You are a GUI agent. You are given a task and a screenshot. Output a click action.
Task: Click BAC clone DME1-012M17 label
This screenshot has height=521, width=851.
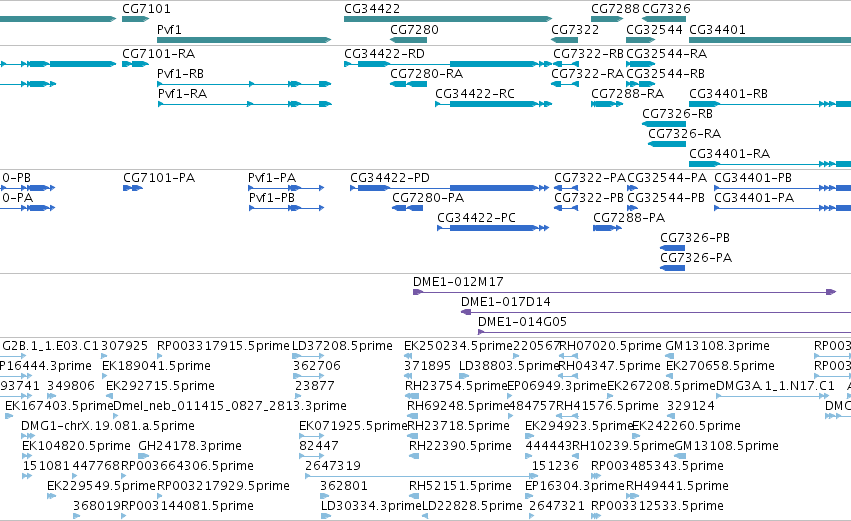tap(458, 282)
